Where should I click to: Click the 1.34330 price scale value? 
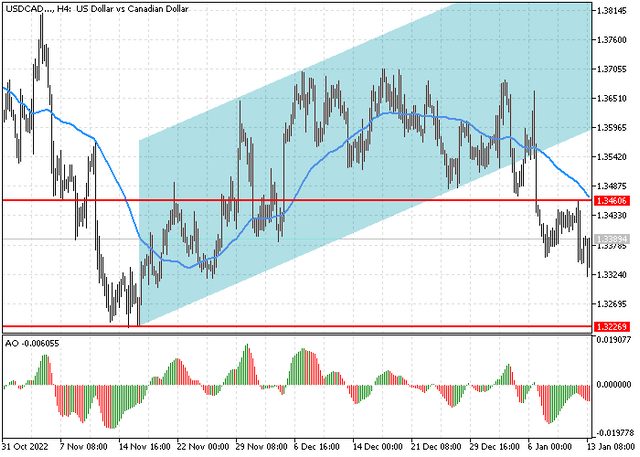[x=611, y=215]
